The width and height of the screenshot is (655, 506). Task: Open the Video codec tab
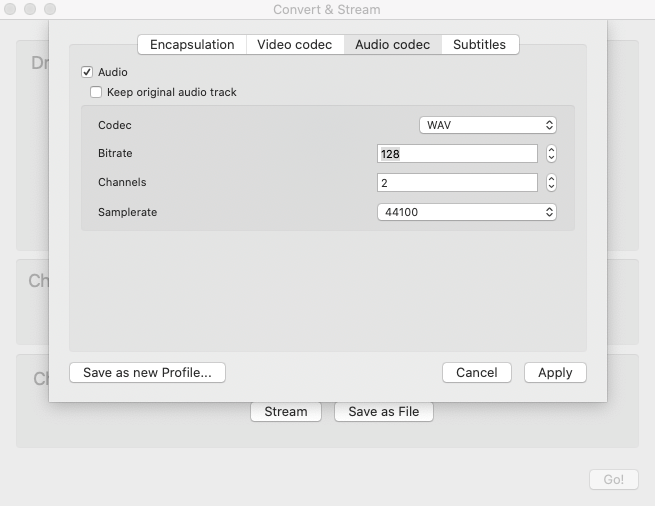294,44
